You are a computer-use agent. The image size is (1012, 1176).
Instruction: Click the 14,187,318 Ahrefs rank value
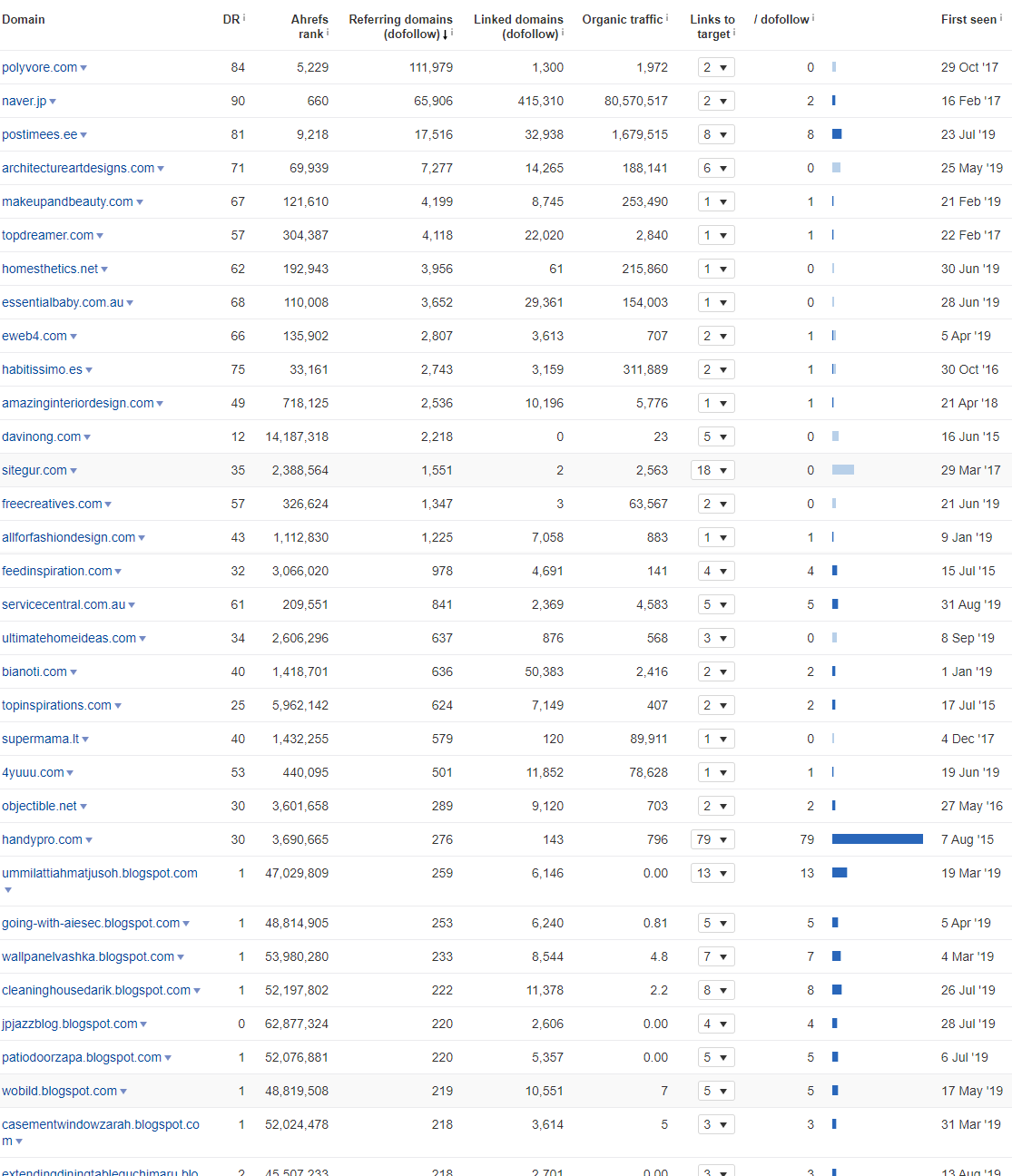[297, 436]
